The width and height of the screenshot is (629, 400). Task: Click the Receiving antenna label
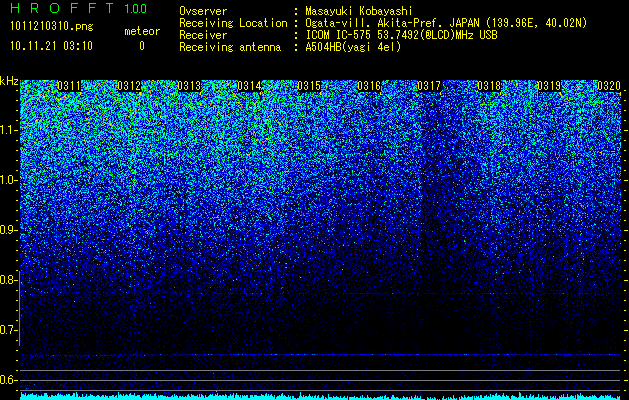point(230,47)
